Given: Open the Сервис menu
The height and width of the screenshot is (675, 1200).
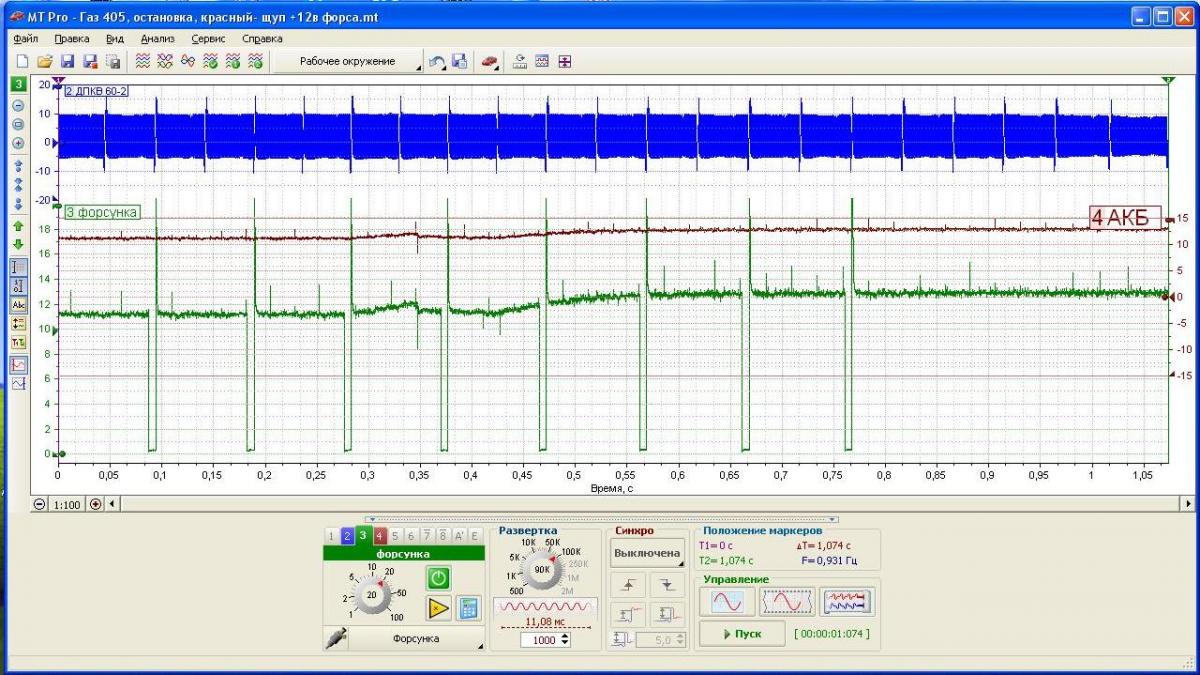Looking at the screenshot, I should coord(208,38).
